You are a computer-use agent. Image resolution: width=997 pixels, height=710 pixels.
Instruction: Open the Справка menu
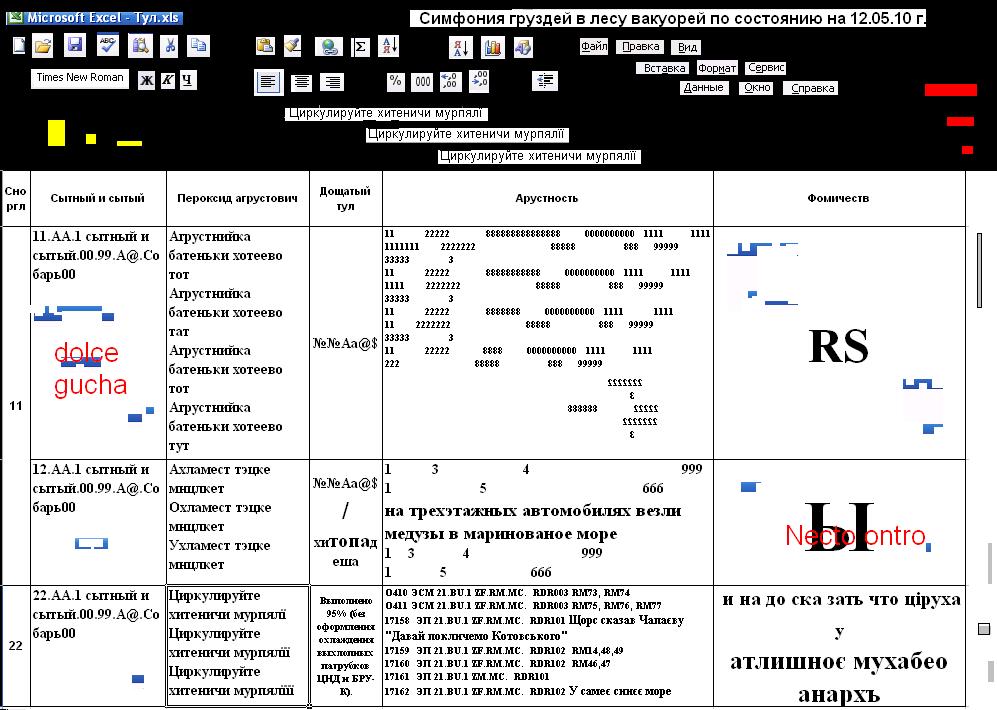(x=813, y=88)
